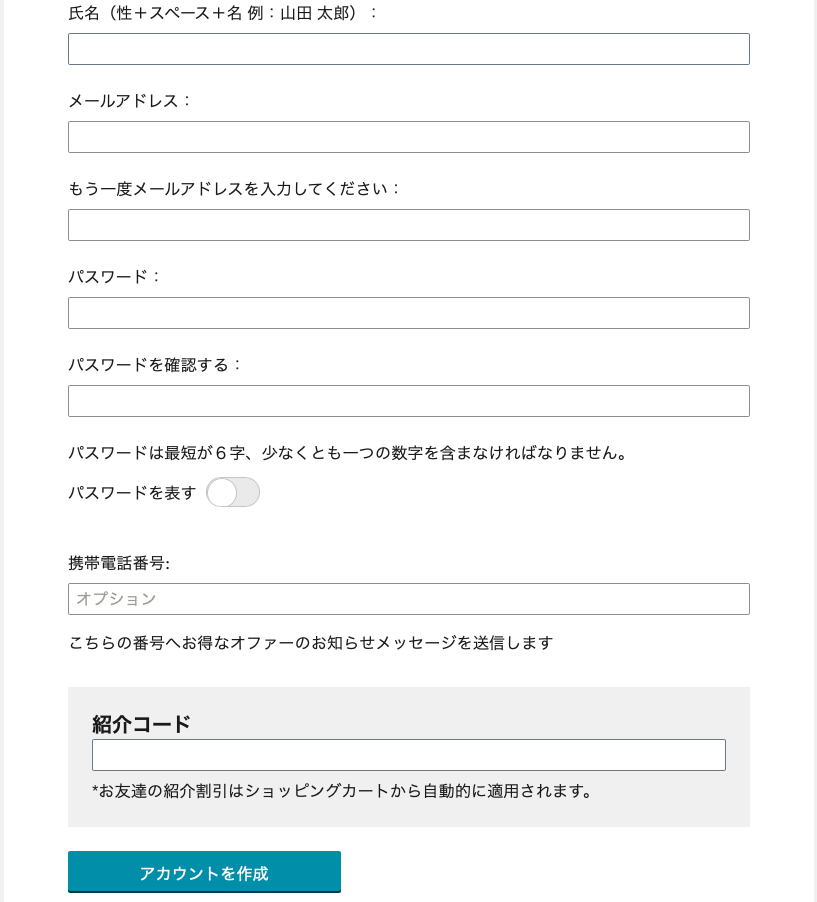This screenshot has width=817, height=902.
Task: Click the offer notification message text
Action: [x=310, y=643]
